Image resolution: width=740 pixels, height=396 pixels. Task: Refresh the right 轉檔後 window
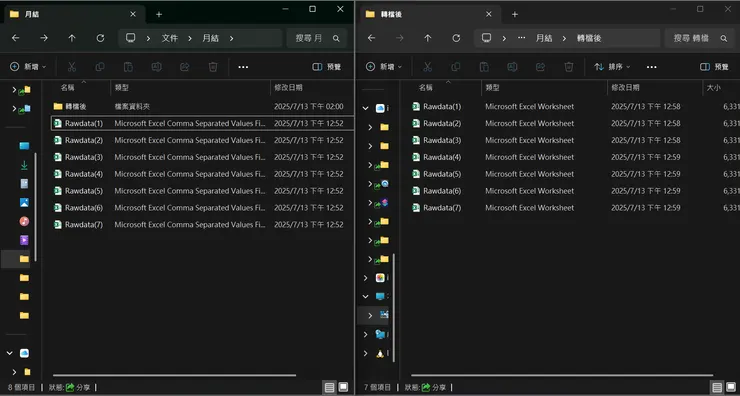click(x=456, y=38)
